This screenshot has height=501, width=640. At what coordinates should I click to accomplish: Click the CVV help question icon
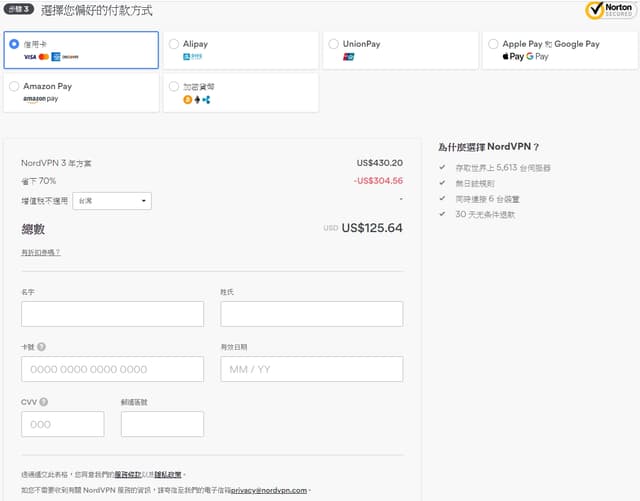coord(44,402)
